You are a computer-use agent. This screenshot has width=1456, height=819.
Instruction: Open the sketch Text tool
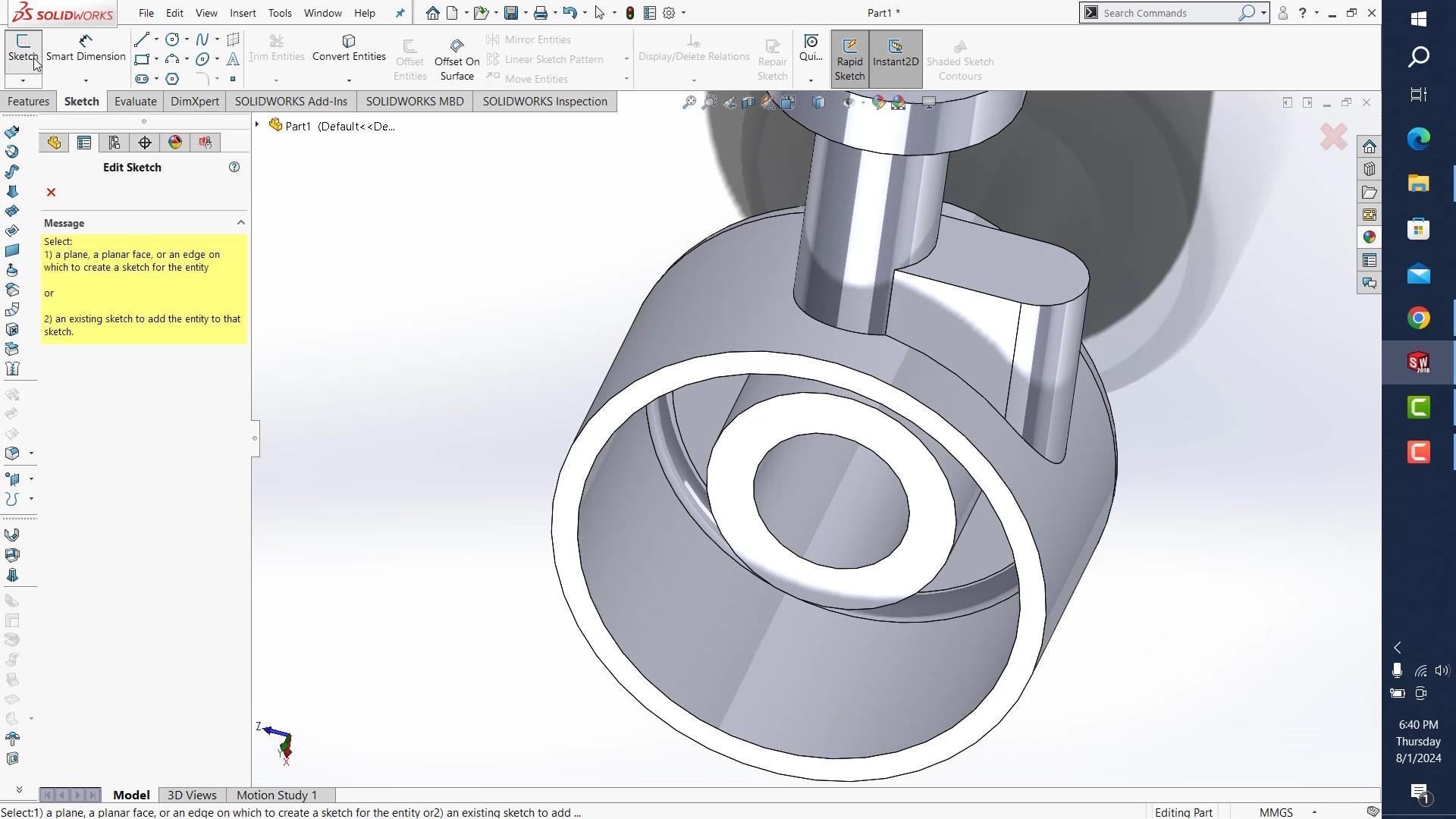click(x=233, y=59)
